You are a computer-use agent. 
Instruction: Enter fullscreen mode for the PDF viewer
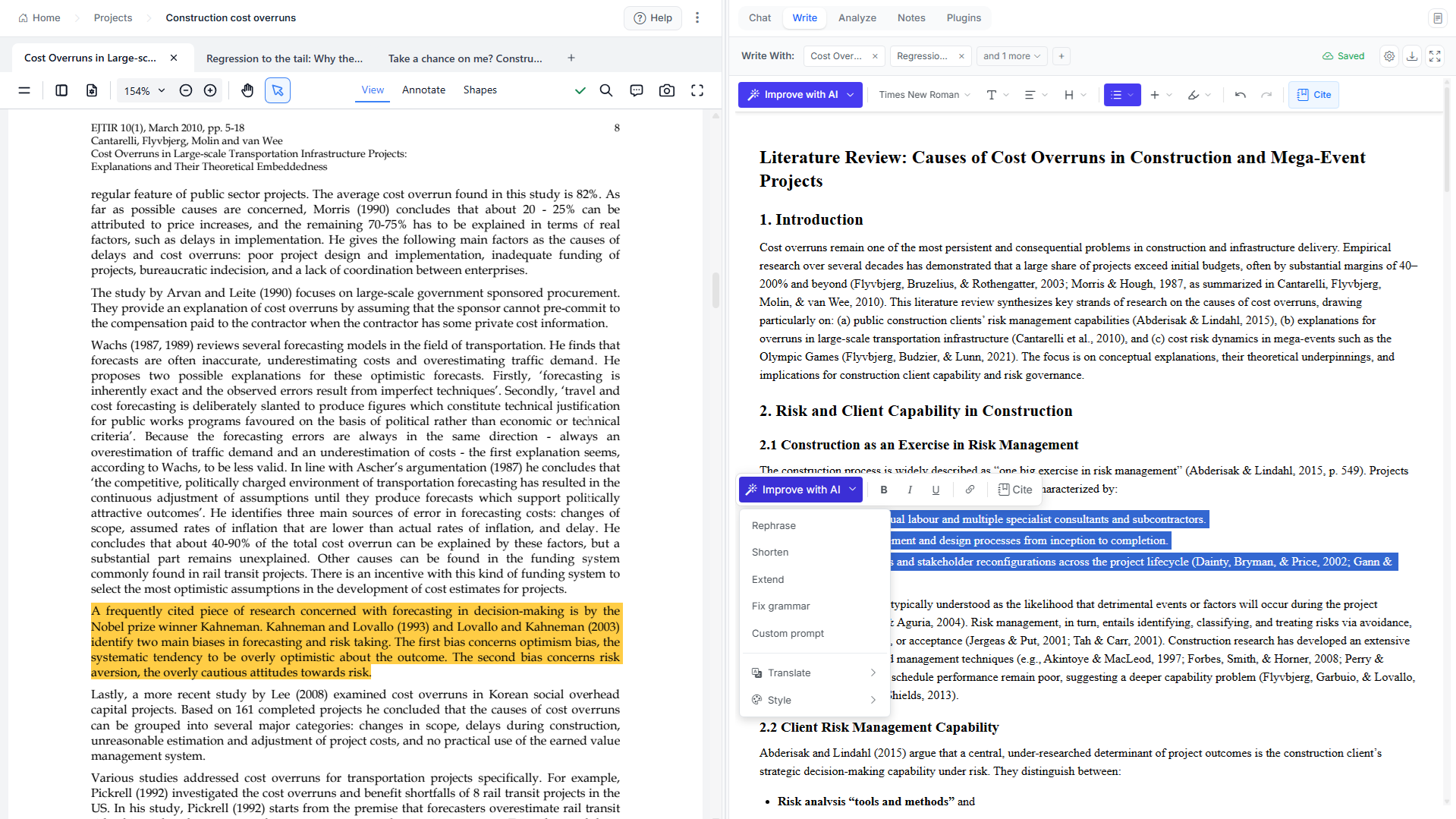pyautogui.click(x=697, y=90)
